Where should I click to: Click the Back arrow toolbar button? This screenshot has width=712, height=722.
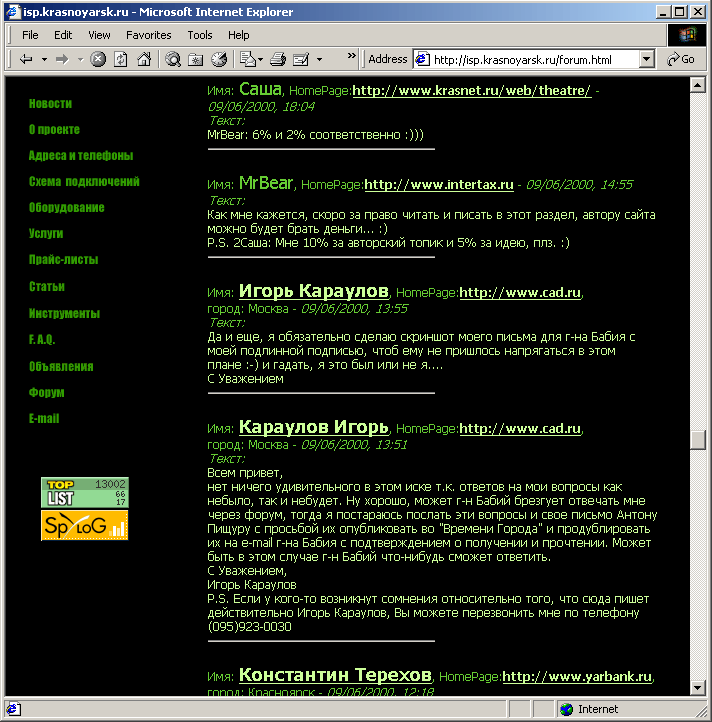pos(26,59)
